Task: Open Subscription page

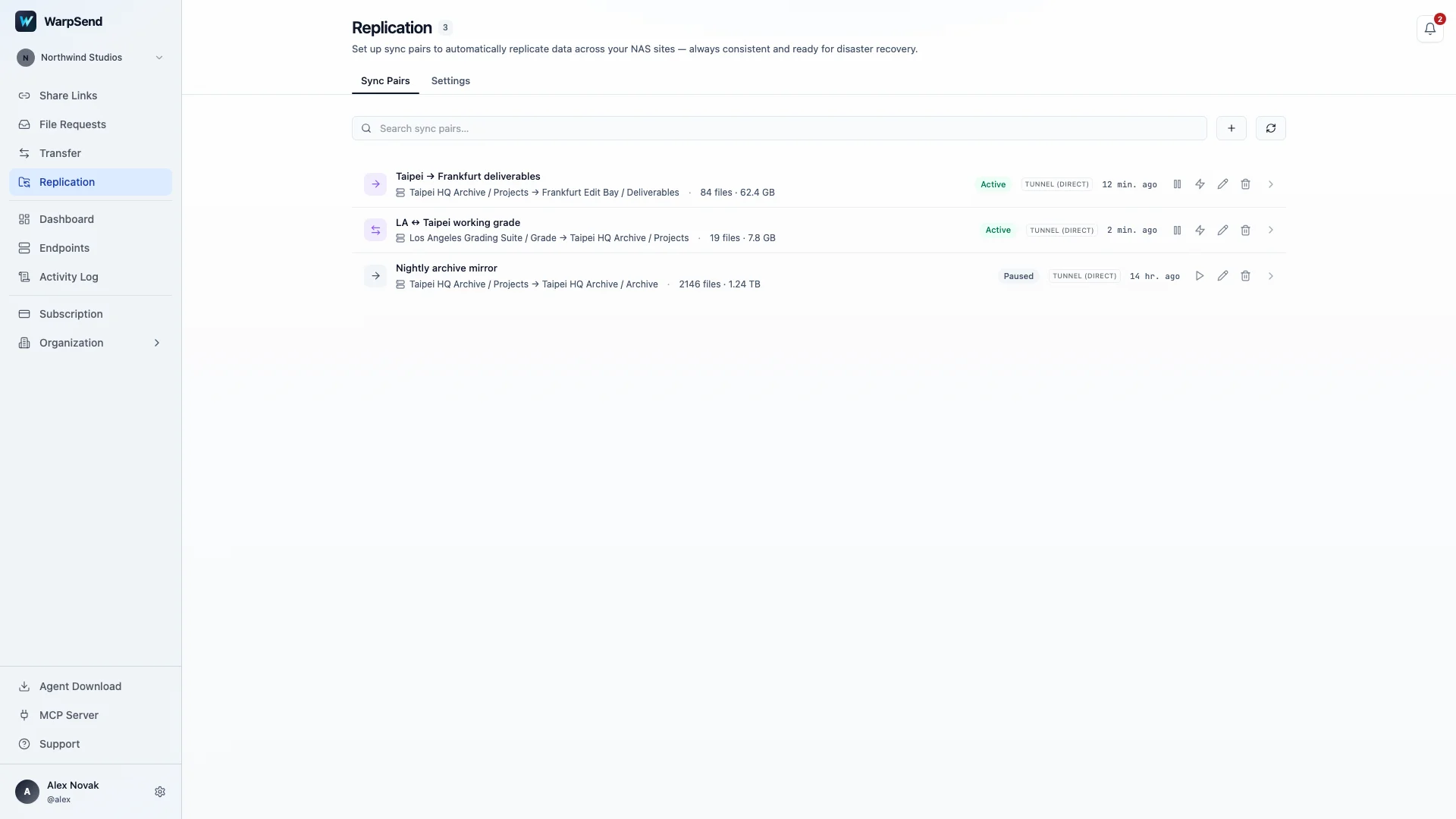Action: [91, 314]
